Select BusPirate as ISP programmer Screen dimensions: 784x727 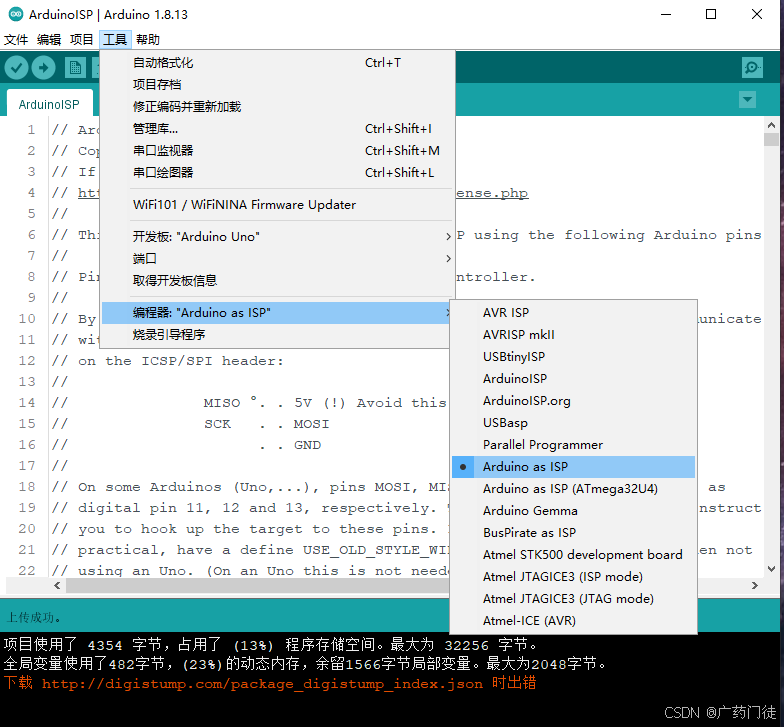tap(574, 532)
